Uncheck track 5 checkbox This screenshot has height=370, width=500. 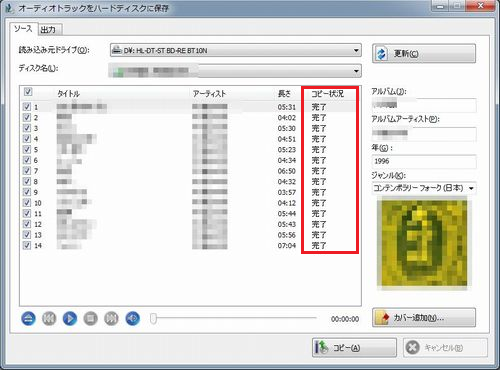(x=27, y=149)
